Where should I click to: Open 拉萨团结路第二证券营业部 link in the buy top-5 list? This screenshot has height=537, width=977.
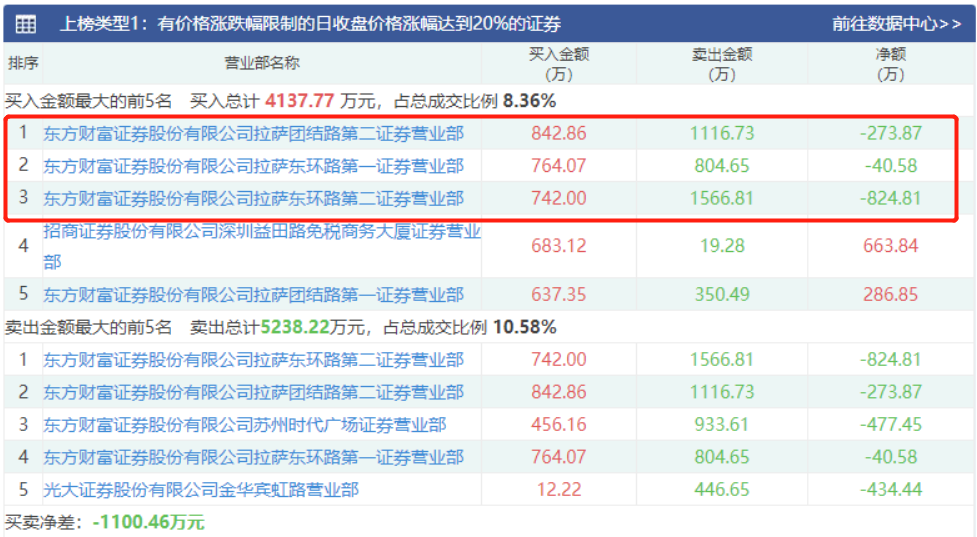[x=254, y=133]
